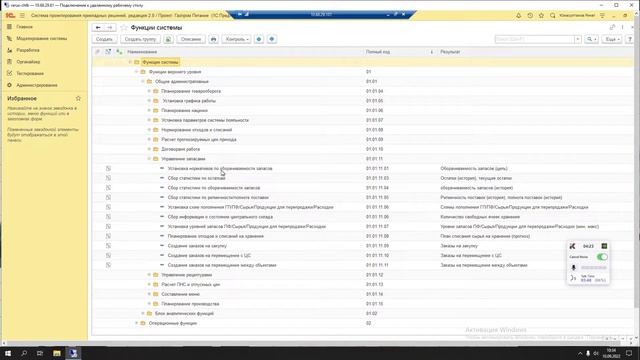
Task: Collapse the Функции системы root folder
Action: 130,62
